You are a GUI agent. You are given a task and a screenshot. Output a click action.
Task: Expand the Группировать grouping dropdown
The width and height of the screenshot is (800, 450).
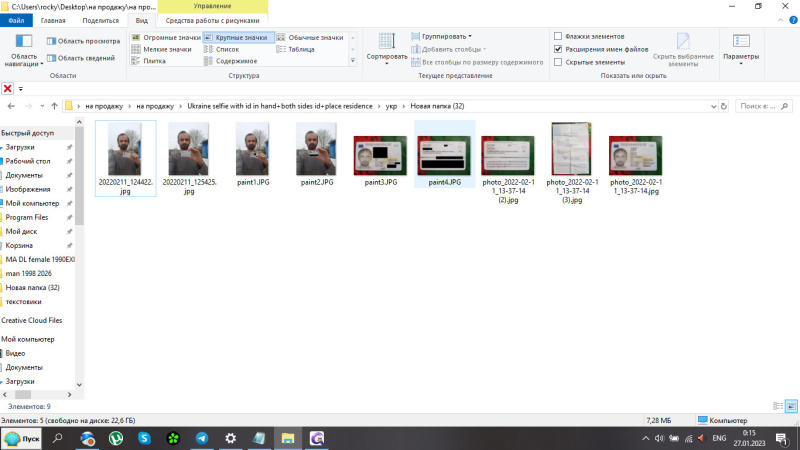coord(446,37)
